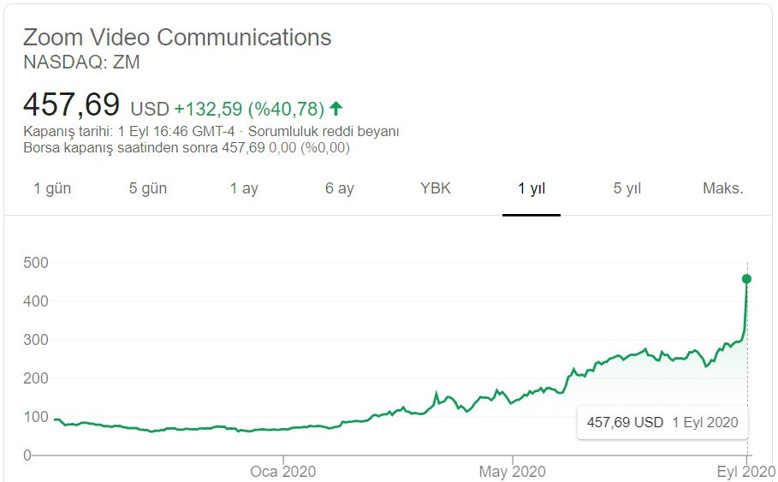This screenshot has height=482, width=778.
Task: Click the active 1 yıl tab
Action: [531, 189]
